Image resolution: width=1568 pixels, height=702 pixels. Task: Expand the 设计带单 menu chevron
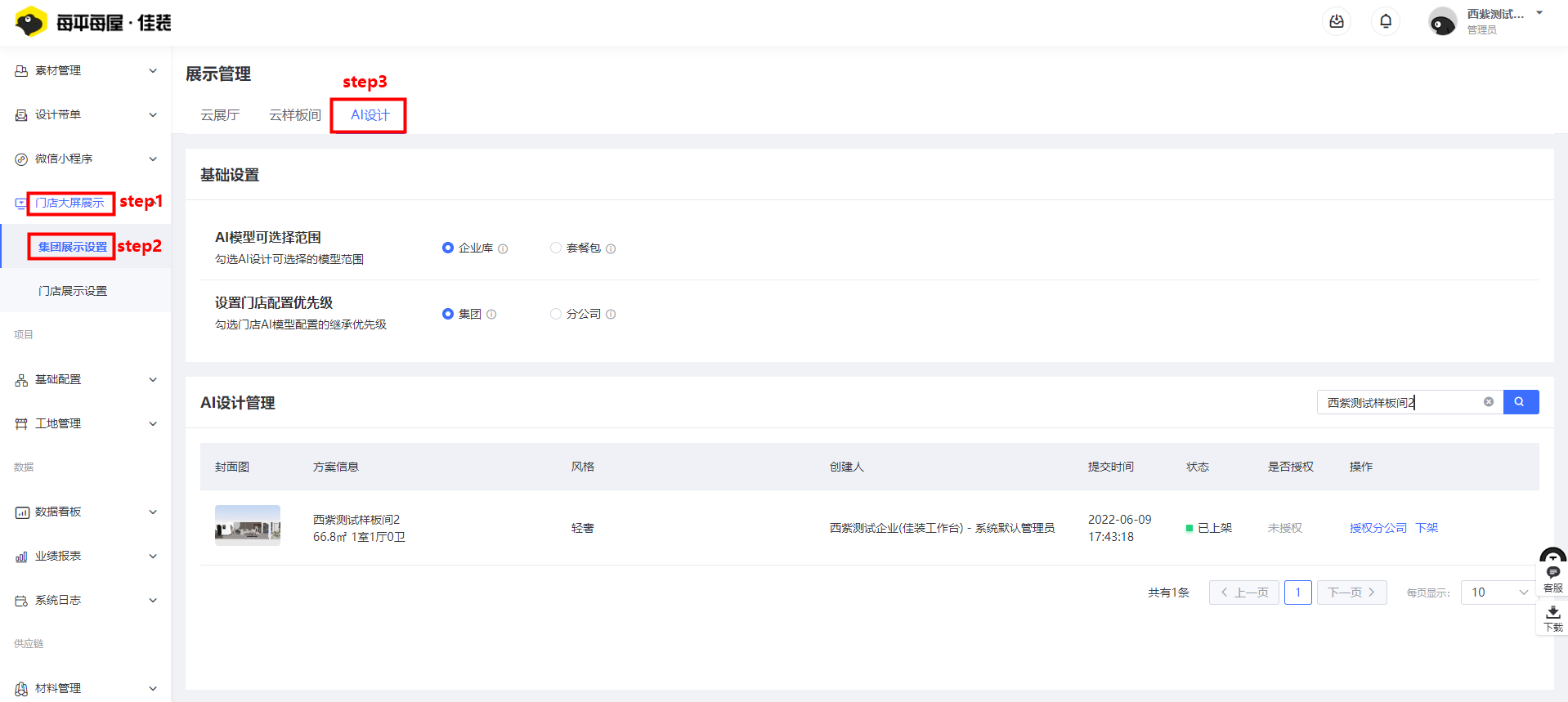pos(153,115)
